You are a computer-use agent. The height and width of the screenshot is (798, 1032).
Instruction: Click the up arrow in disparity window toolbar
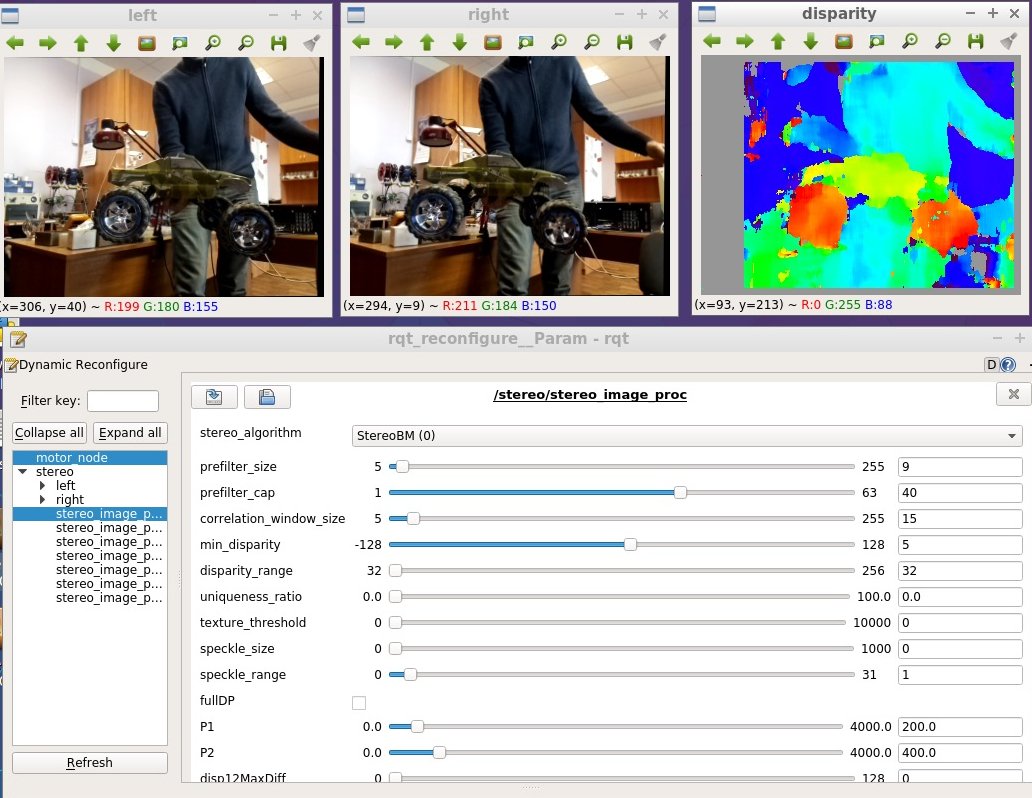(x=778, y=41)
